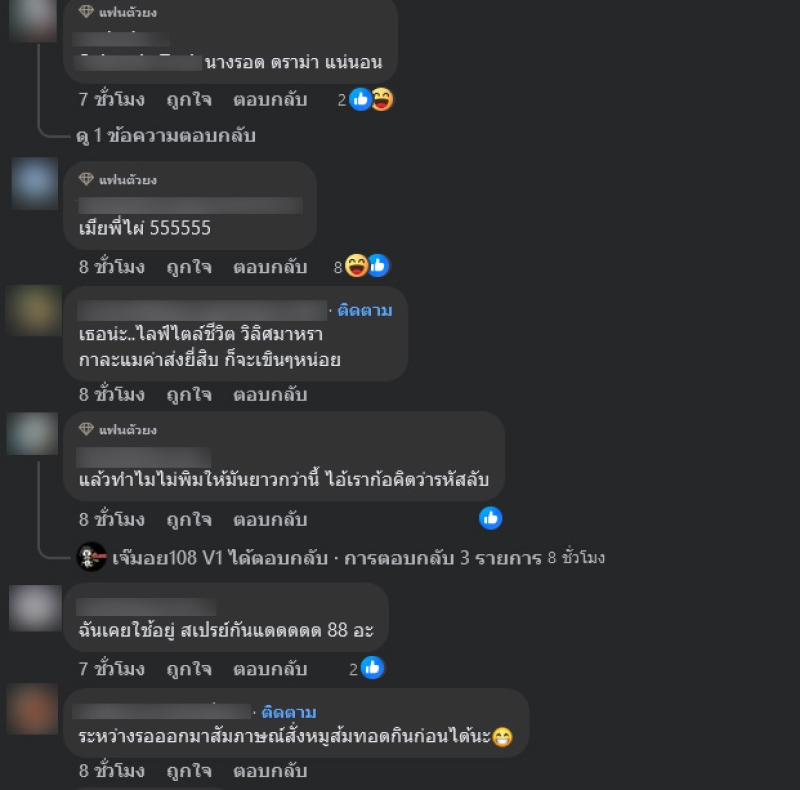The width and height of the screenshot is (800, 790).
Task: Open 7 hours timestamp of first comment
Action: tap(112, 100)
